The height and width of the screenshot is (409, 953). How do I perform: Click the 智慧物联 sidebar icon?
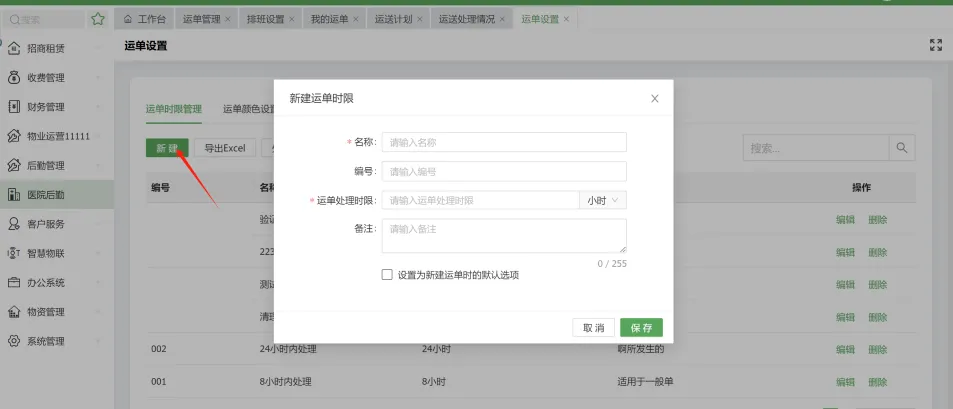14,253
